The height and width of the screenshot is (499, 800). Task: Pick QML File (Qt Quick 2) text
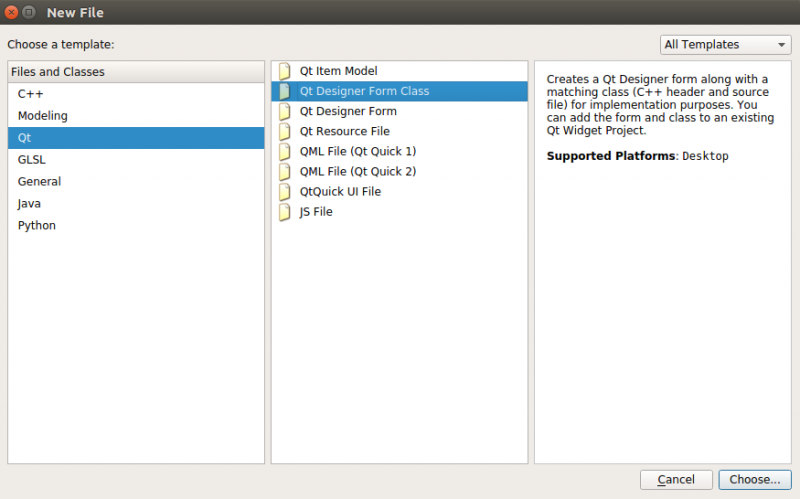[x=358, y=171]
